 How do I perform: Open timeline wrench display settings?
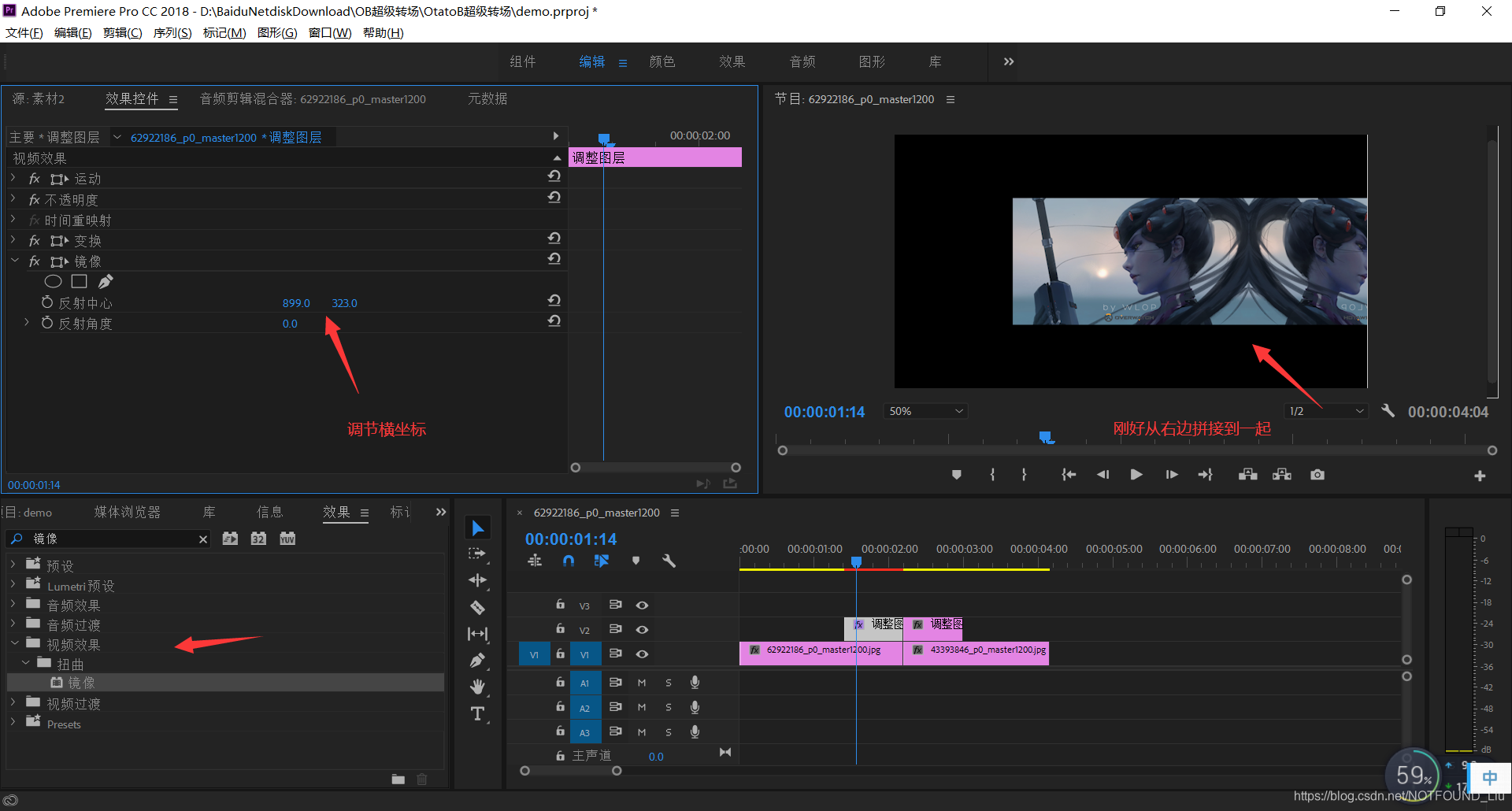click(x=669, y=561)
